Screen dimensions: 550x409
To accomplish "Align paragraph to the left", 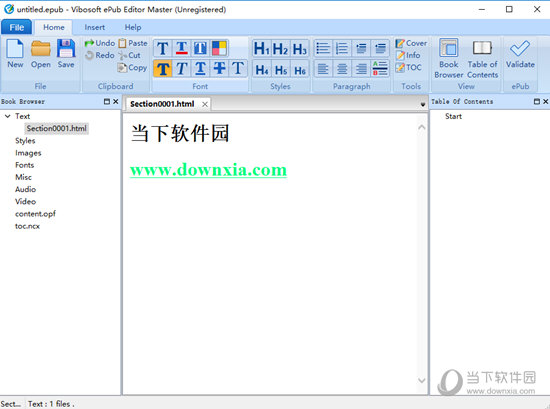I will [x=323, y=69].
